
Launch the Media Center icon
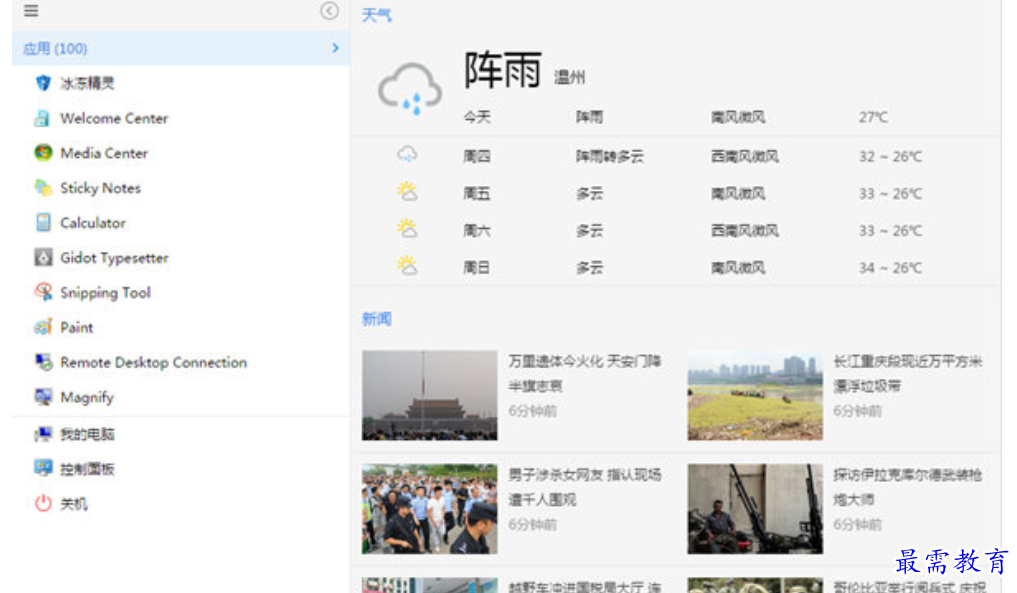pos(43,153)
